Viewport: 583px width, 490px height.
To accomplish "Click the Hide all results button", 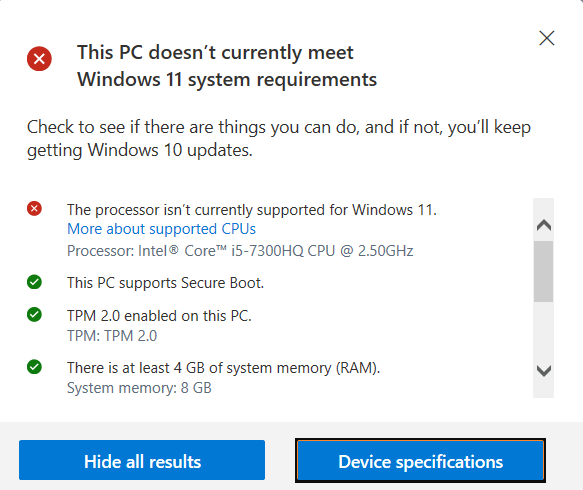I will pyautogui.click(x=142, y=460).
